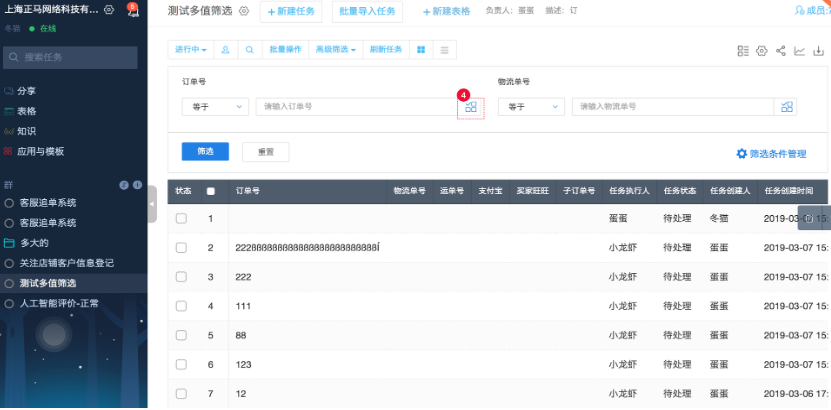
Task: Click the 冬猫 creator cell in row 1
Action: (x=719, y=218)
